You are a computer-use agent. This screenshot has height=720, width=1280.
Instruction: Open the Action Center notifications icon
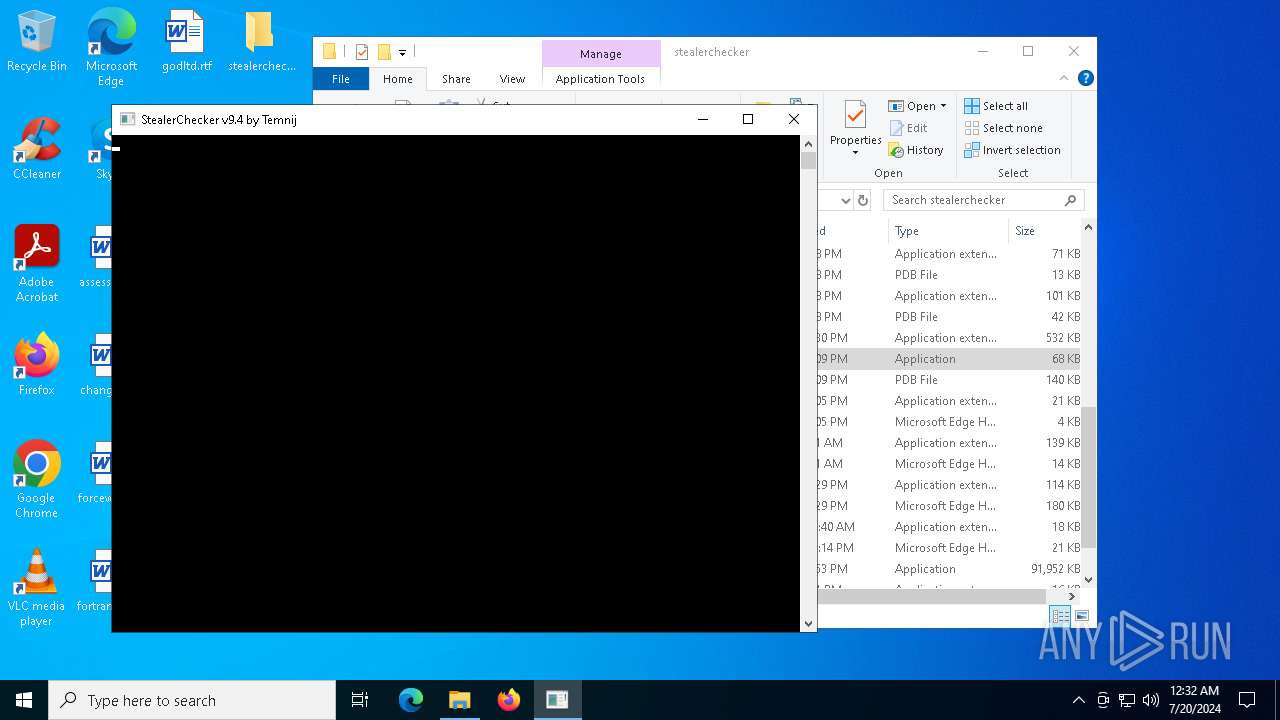click(1247, 700)
